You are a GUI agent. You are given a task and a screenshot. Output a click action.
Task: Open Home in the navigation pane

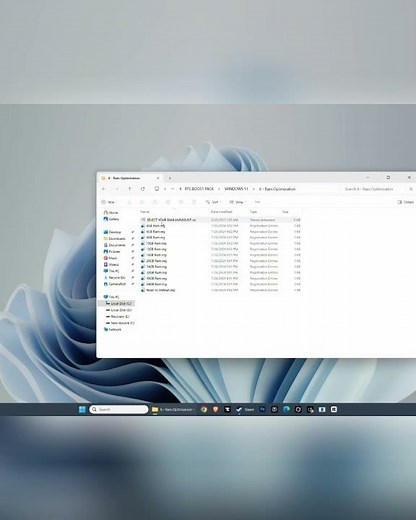tap(111, 212)
